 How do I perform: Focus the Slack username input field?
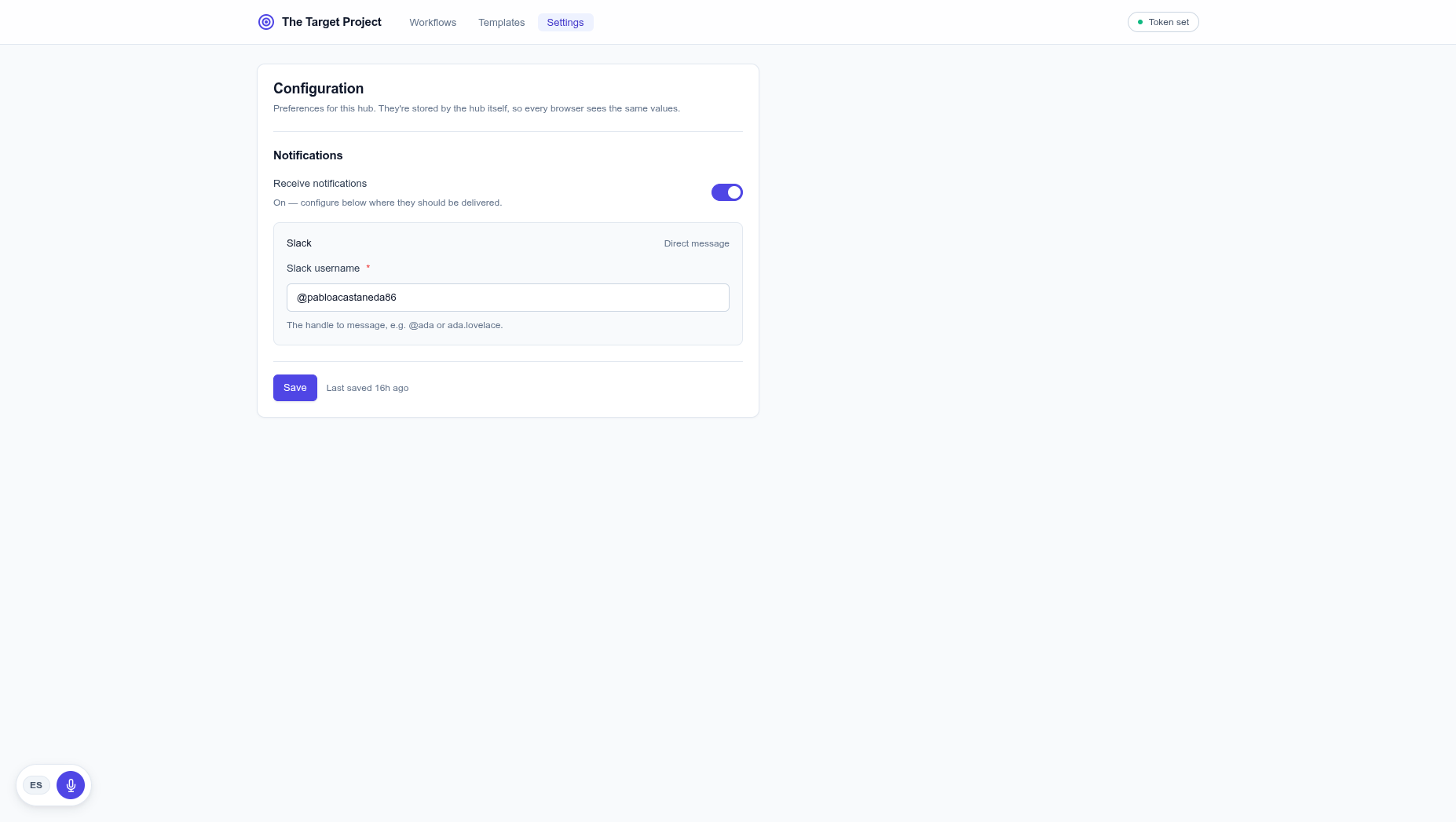508,298
